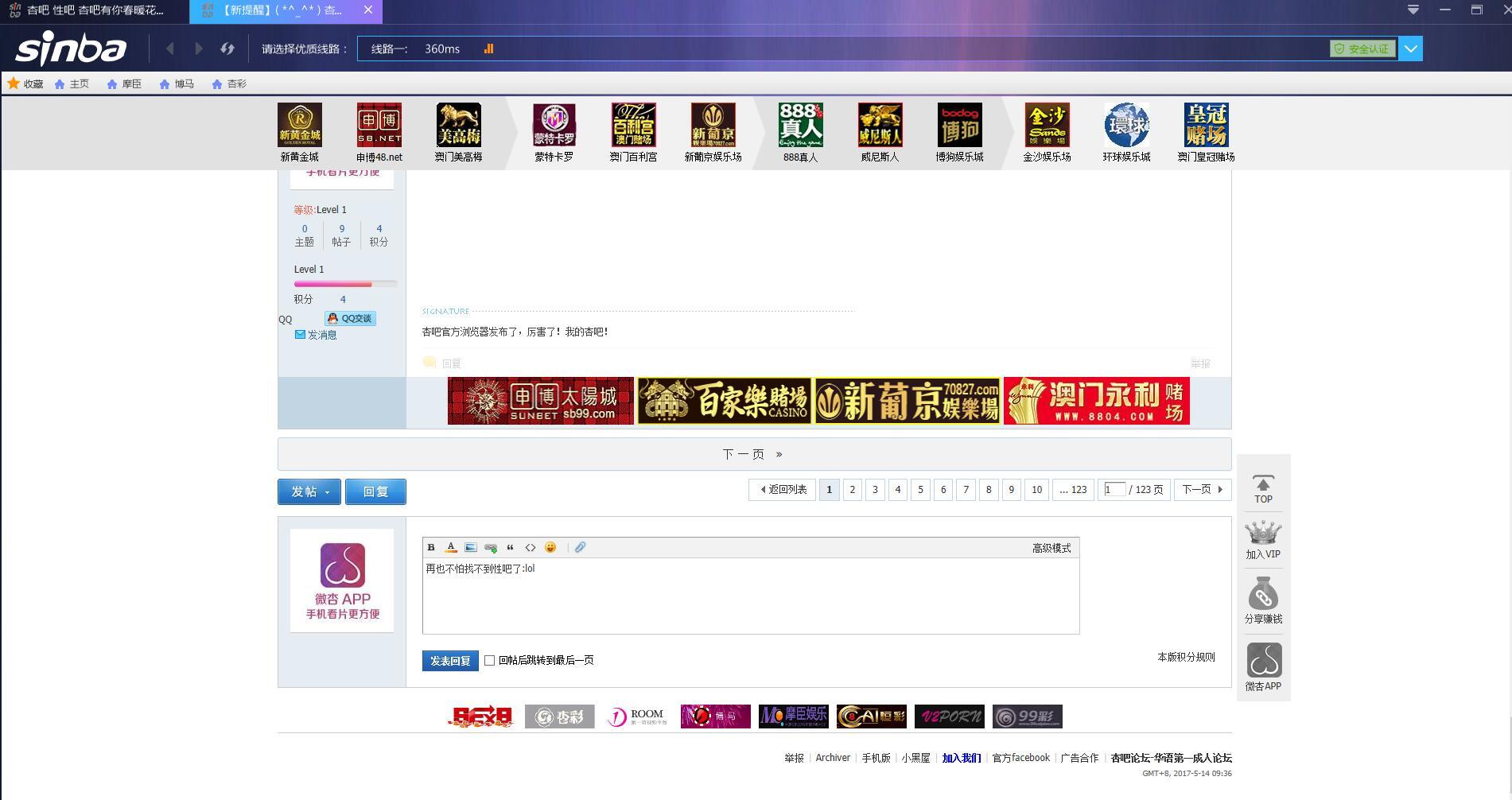Click the wide 下一页 » bar

[754, 454]
